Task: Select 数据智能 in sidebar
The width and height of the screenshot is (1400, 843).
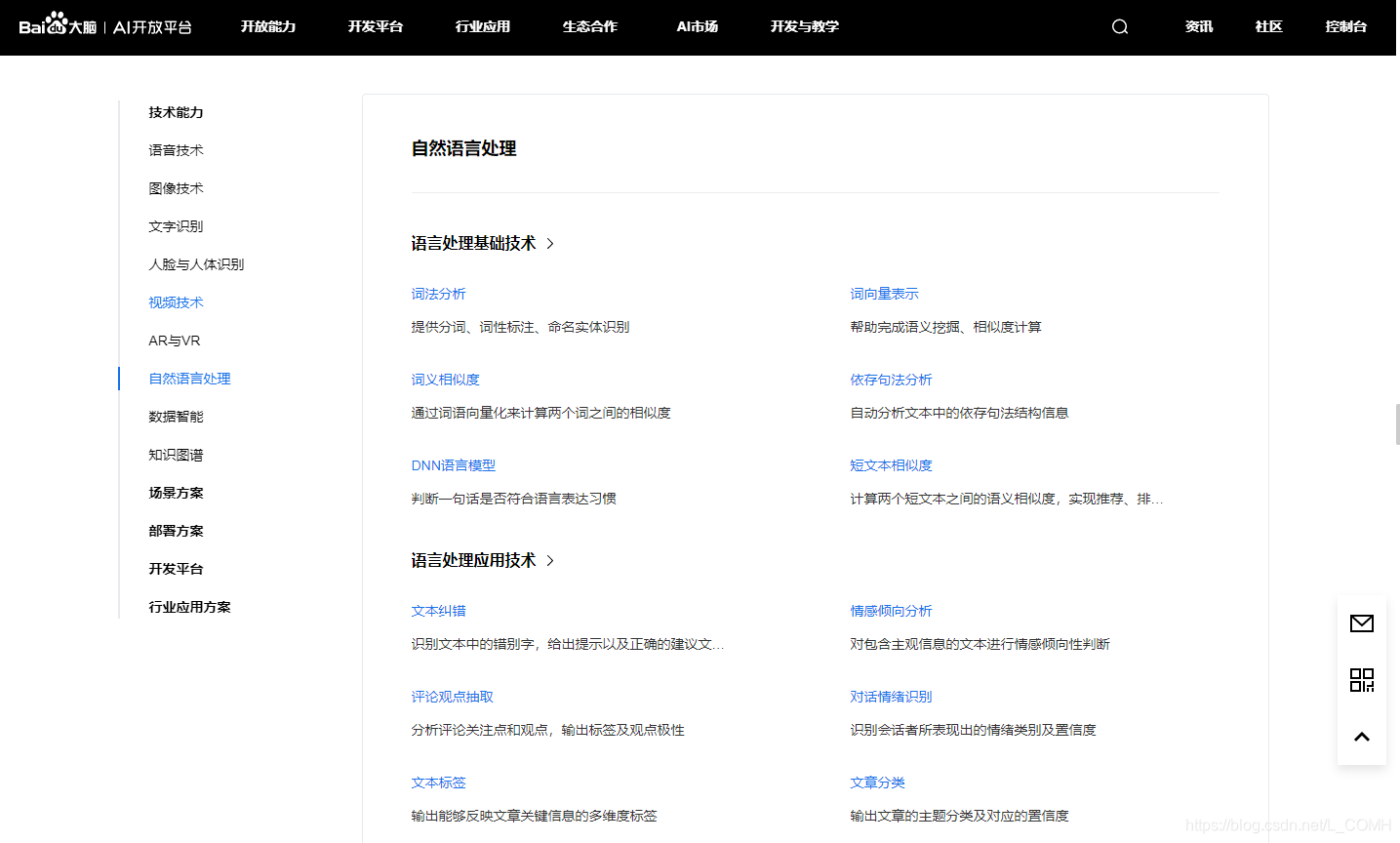Action: [x=177, y=417]
